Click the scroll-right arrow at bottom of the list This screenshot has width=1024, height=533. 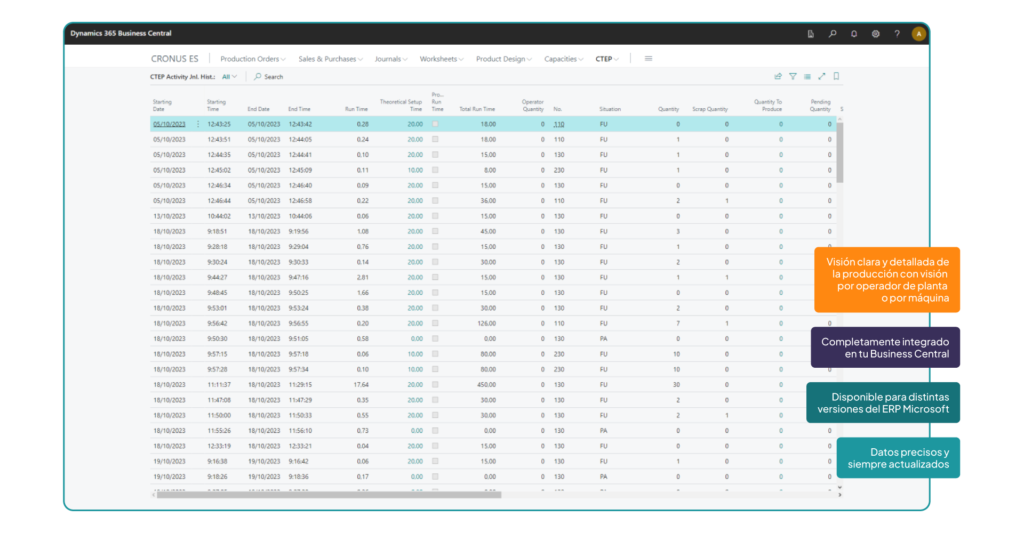(x=840, y=495)
